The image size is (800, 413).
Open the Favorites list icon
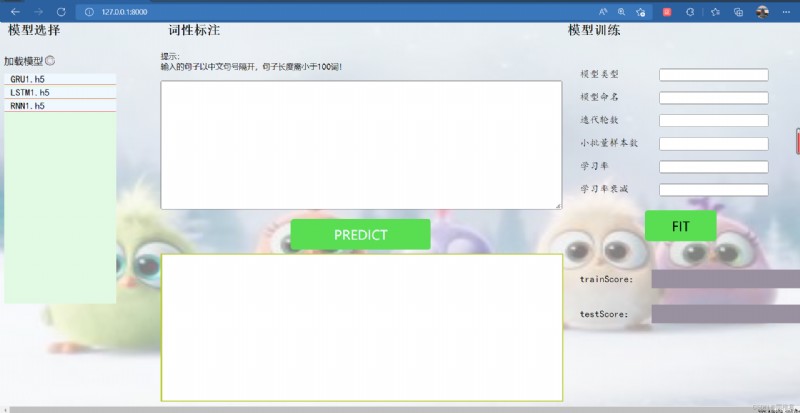tap(715, 12)
